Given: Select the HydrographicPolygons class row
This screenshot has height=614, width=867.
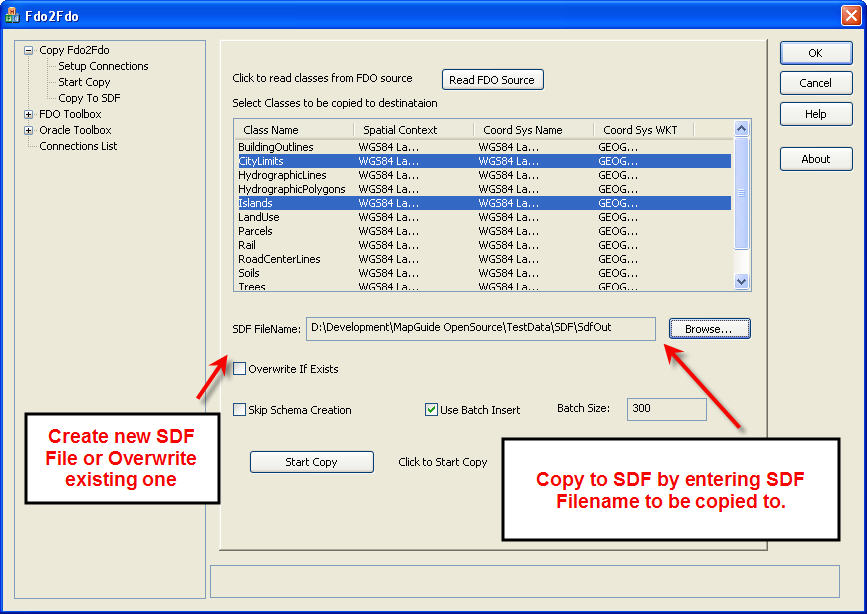Looking at the screenshot, I should point(484,189).
